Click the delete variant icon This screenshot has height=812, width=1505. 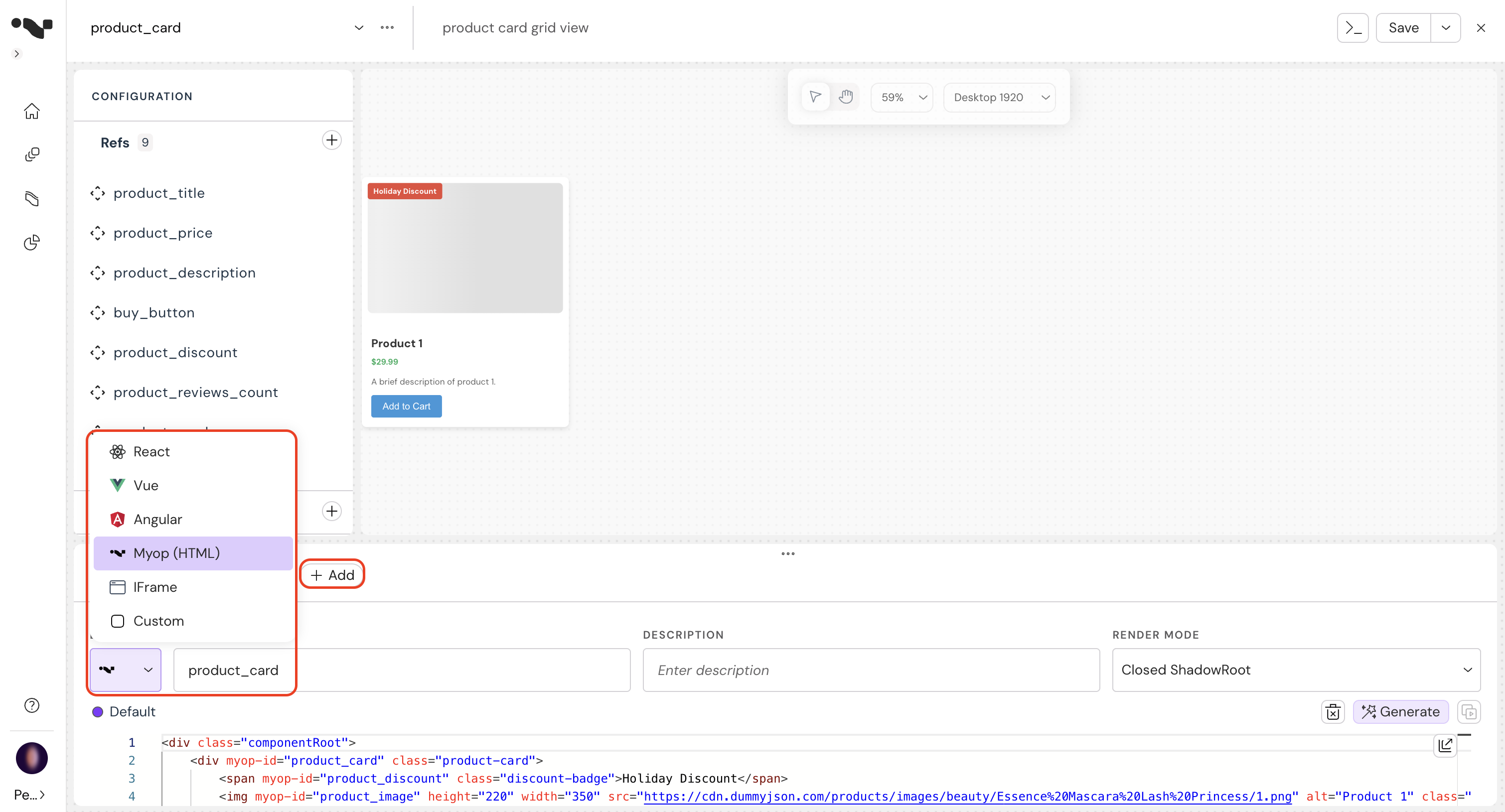pyautogui.click(x=1333, y=711)
